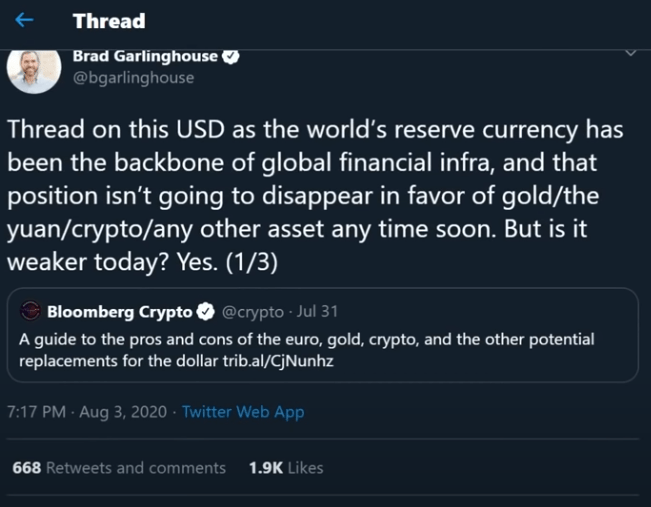Viewport: 651px width, 507px height.
Task: View the 1.9K Likes list
Action: coord(286,468)
